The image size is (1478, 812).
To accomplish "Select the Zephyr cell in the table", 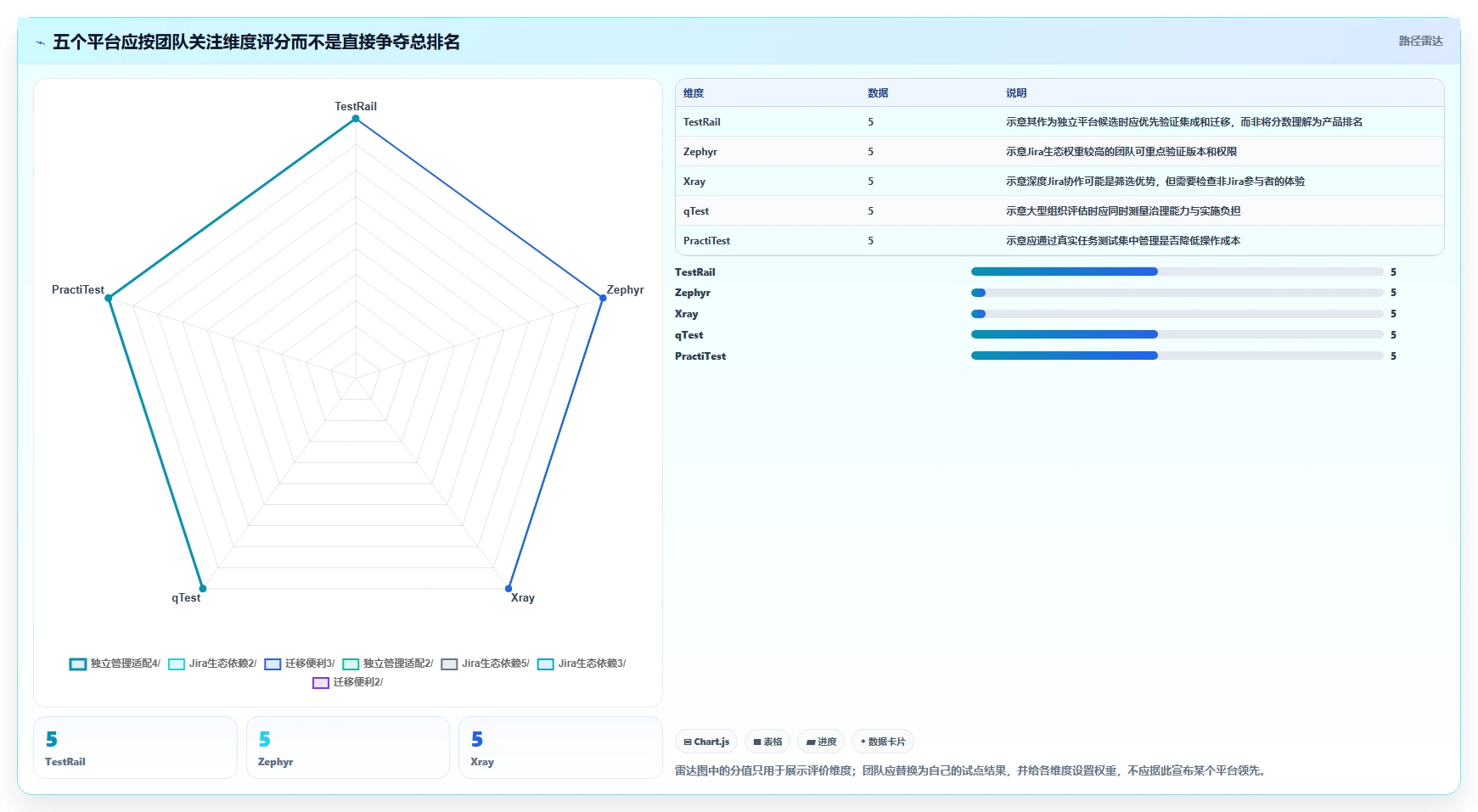I will [700, 152].
